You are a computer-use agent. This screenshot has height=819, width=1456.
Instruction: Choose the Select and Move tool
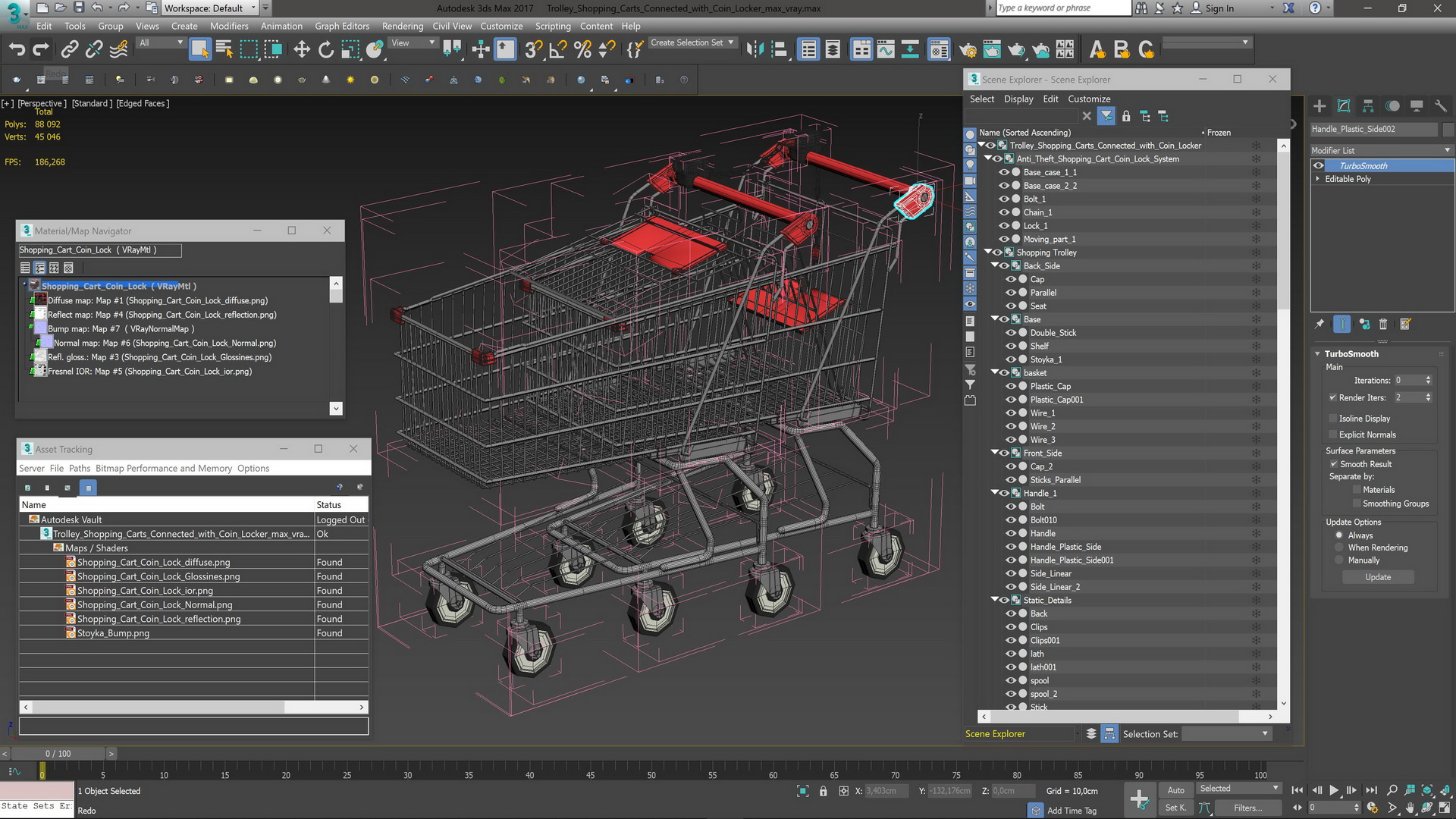pyautogui.click(x=301, y=50)
